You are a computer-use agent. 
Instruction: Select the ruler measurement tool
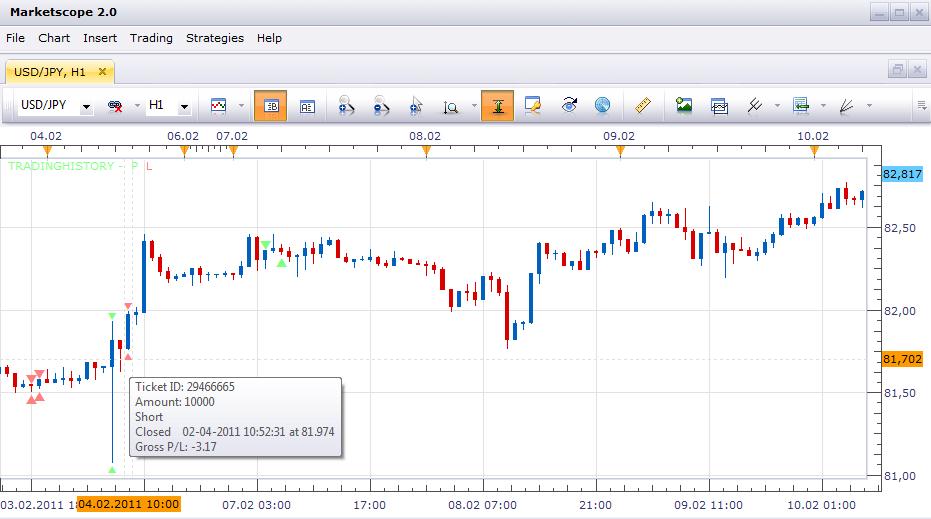tap(642, 106)
